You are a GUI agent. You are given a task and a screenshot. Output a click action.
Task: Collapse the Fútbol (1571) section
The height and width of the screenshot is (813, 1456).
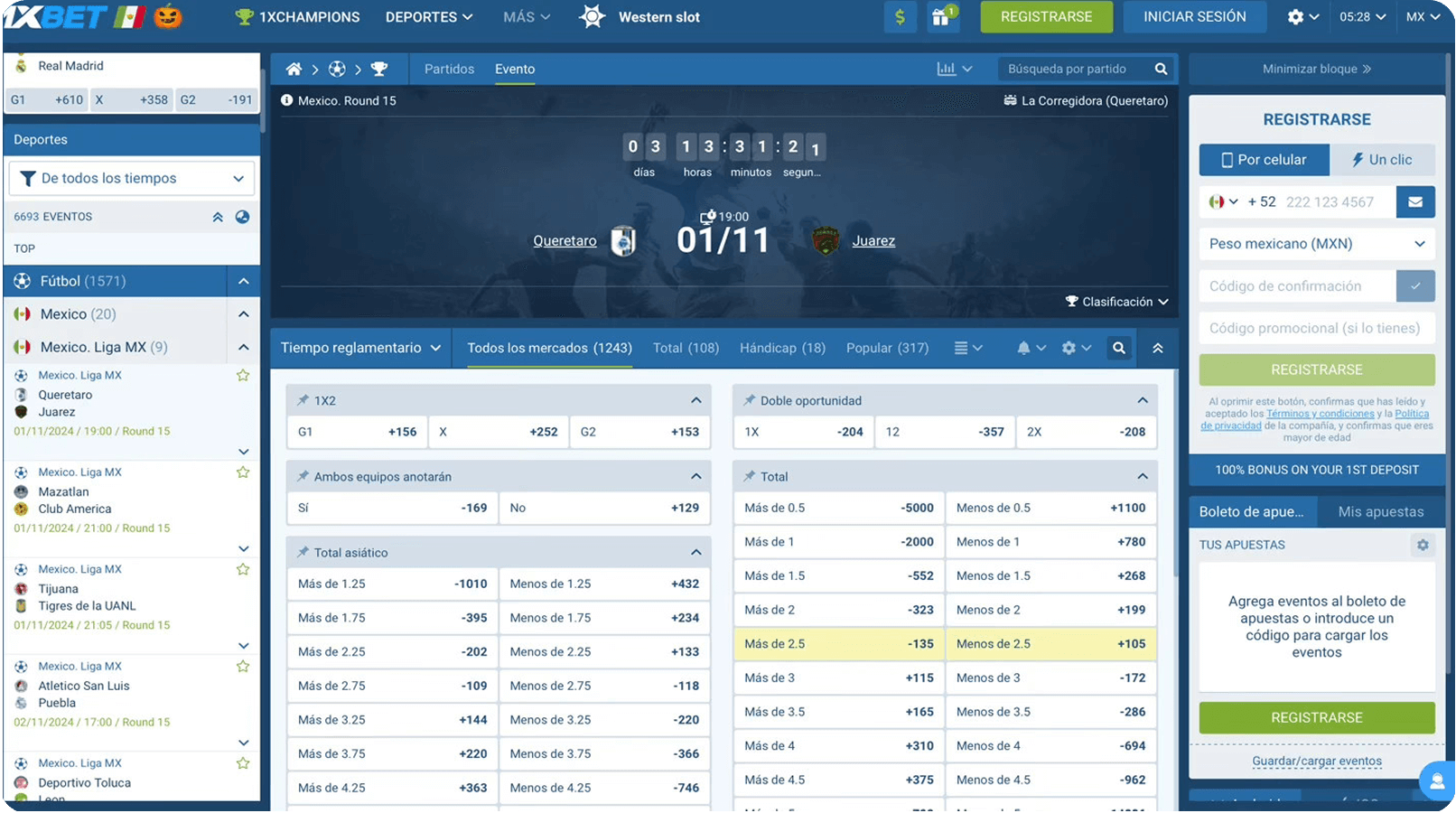243,282
